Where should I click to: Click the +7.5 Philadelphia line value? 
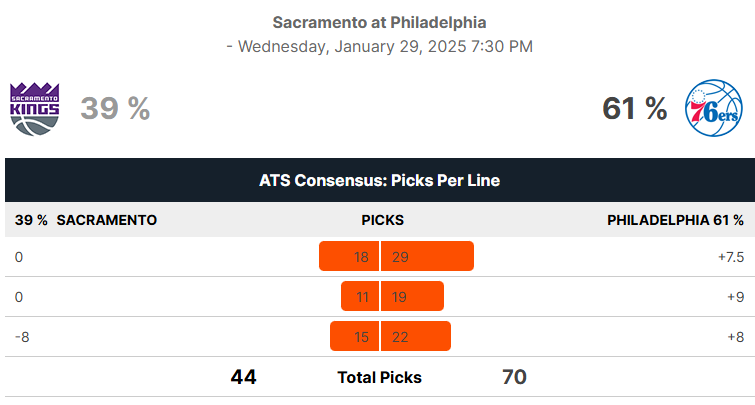pyautogui.click(x=731, y=257)
